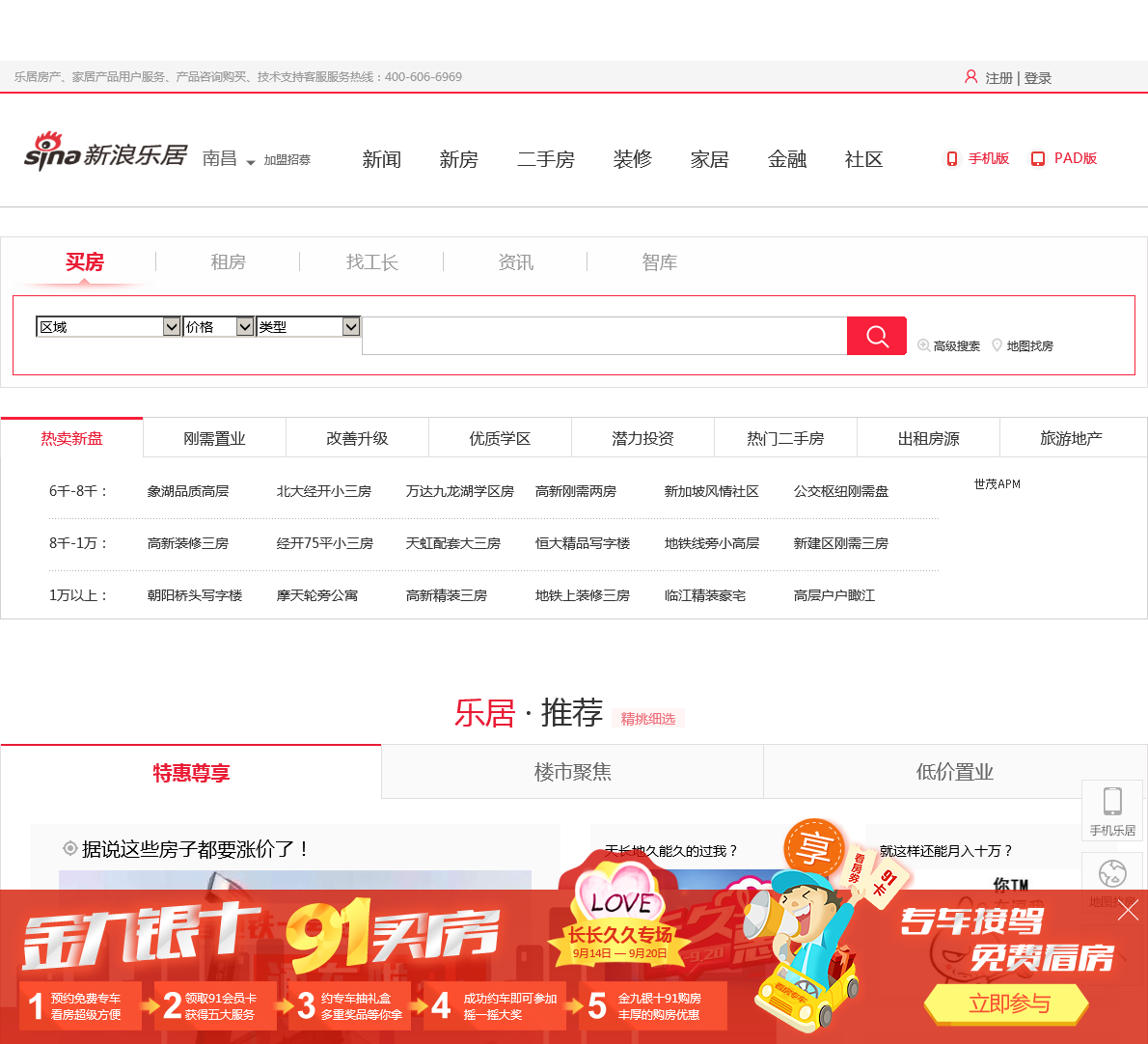Select the 租房 search tab
This screenshot has height=1044, width=1148.
click(x=229, y=262)
